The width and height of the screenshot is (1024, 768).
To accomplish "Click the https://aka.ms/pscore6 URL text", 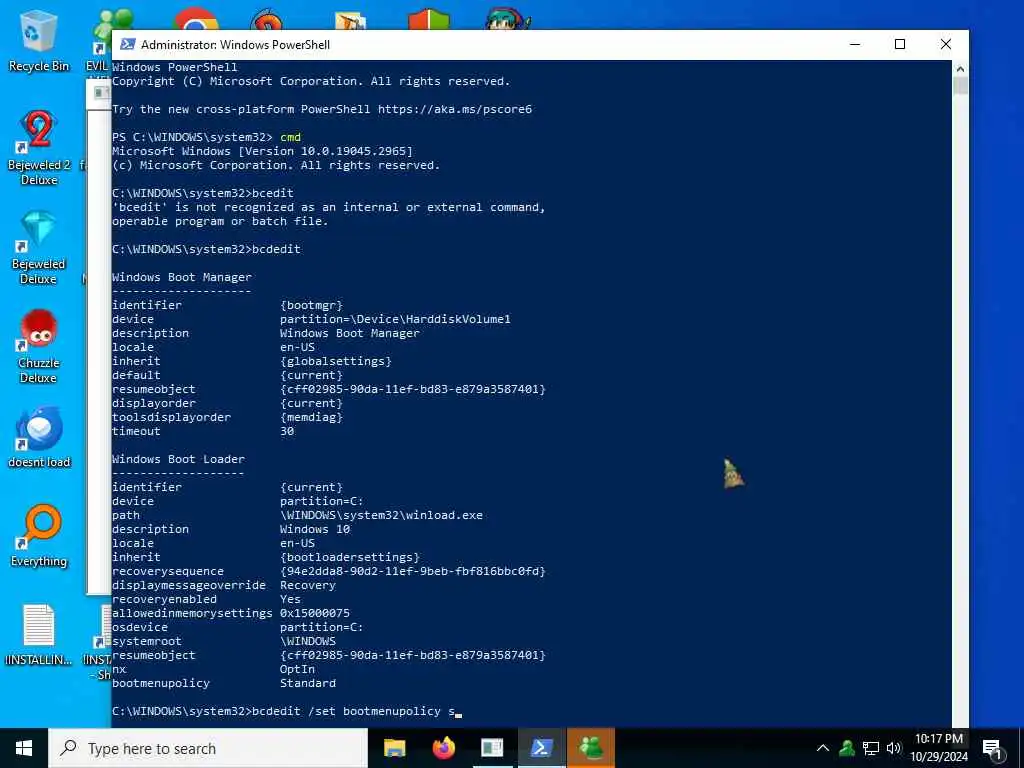I will [x=455, y=109].
